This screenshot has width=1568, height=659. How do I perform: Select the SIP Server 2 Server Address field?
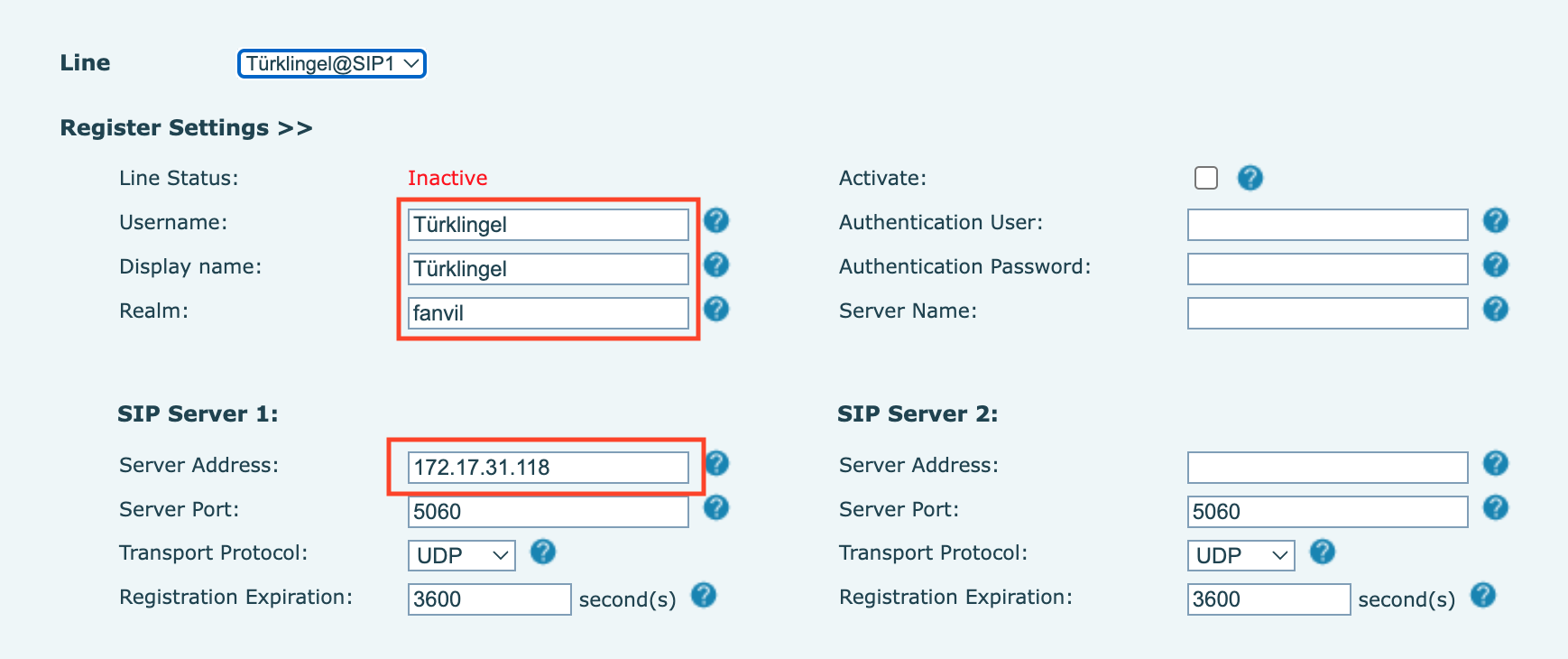(1327, 468)
